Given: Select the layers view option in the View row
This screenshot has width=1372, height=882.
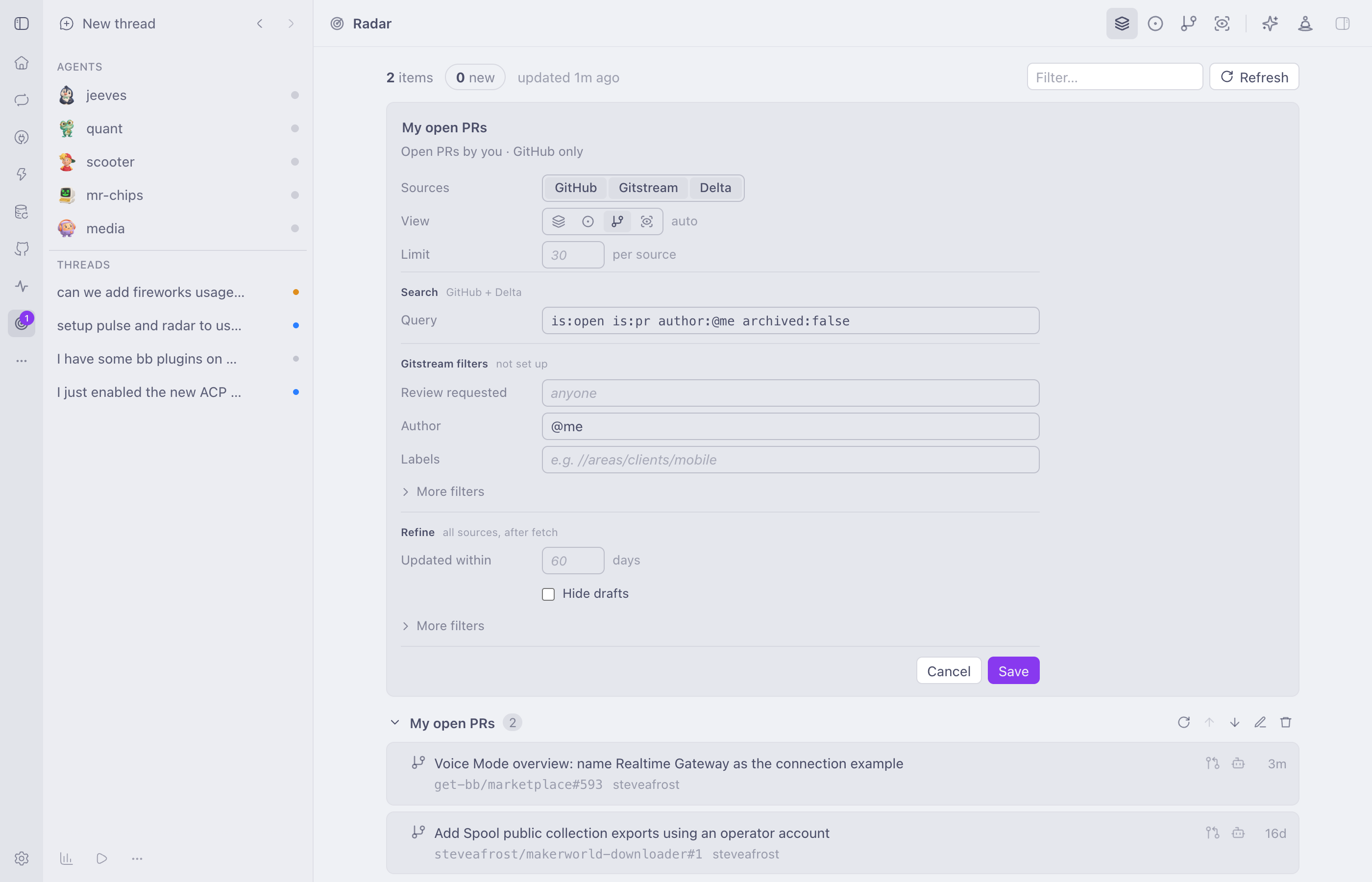Looking at the screenshot, I should [558, 221].
